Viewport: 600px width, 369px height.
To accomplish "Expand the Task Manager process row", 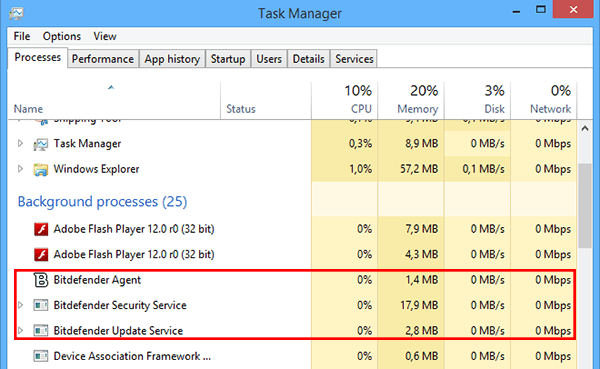I will pos(20,144).
